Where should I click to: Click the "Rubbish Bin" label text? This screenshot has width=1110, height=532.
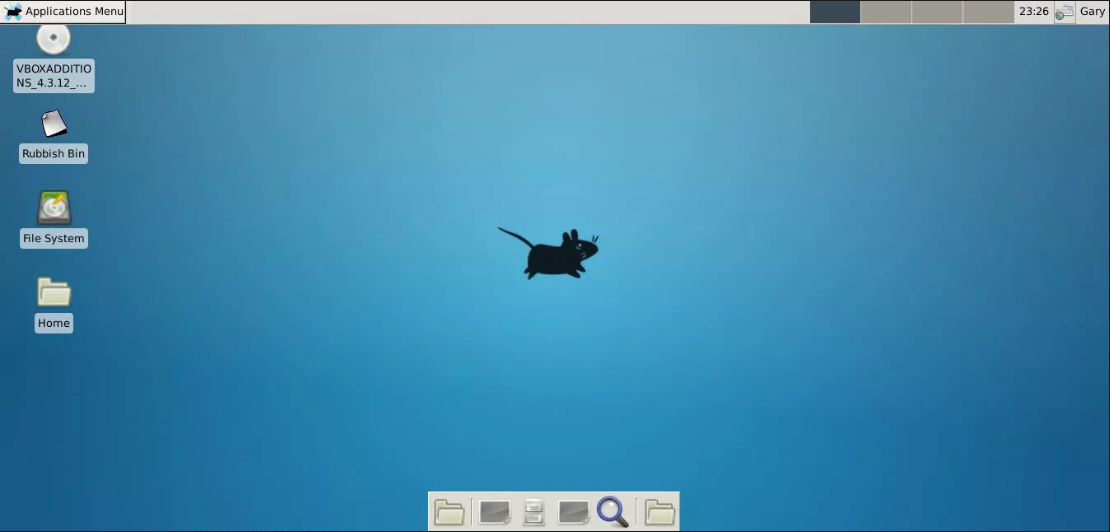click(x=54, y=154)
